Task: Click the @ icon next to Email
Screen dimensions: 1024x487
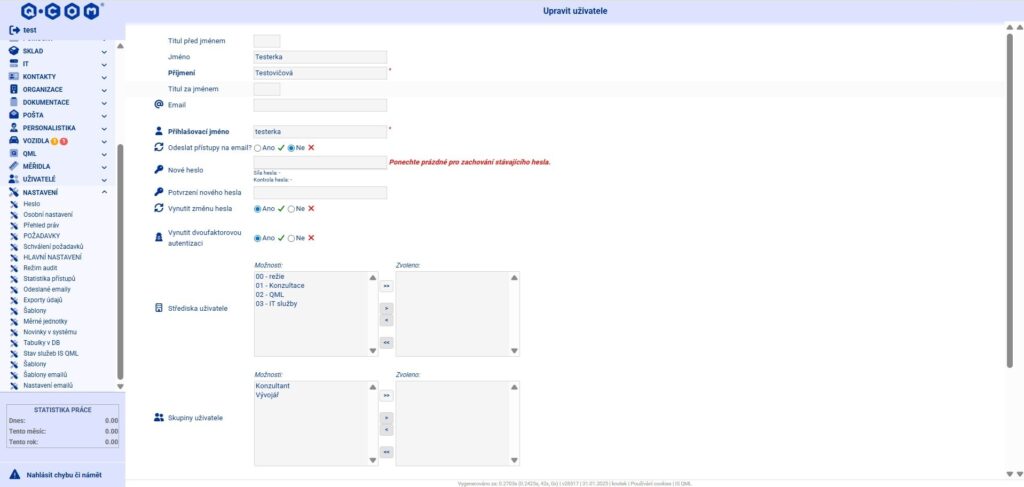Action: [158, 104]
